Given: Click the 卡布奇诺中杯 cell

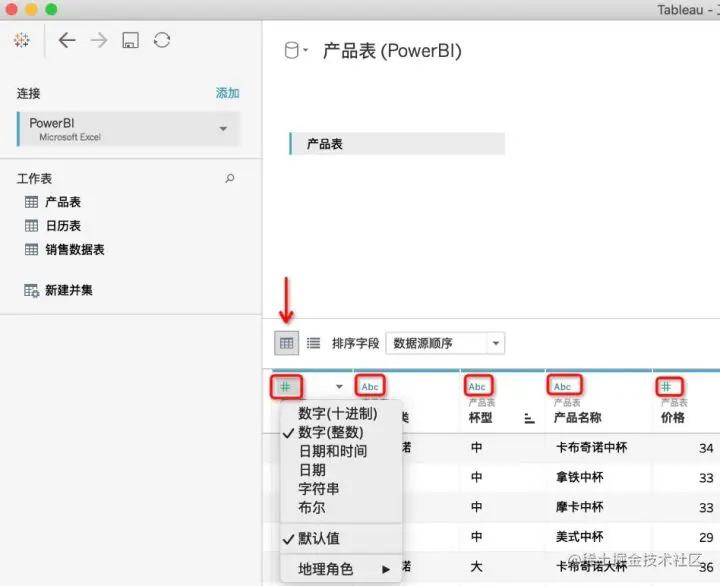Looking at the screenshot, I should tap(591, 447).
